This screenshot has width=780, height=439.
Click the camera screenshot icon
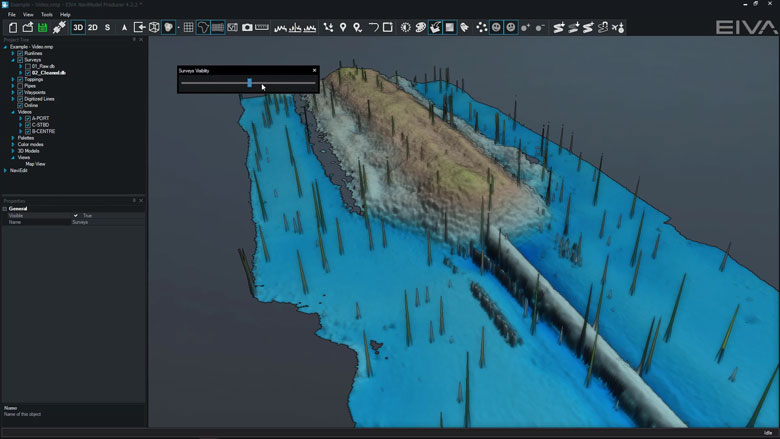point(247,27)
